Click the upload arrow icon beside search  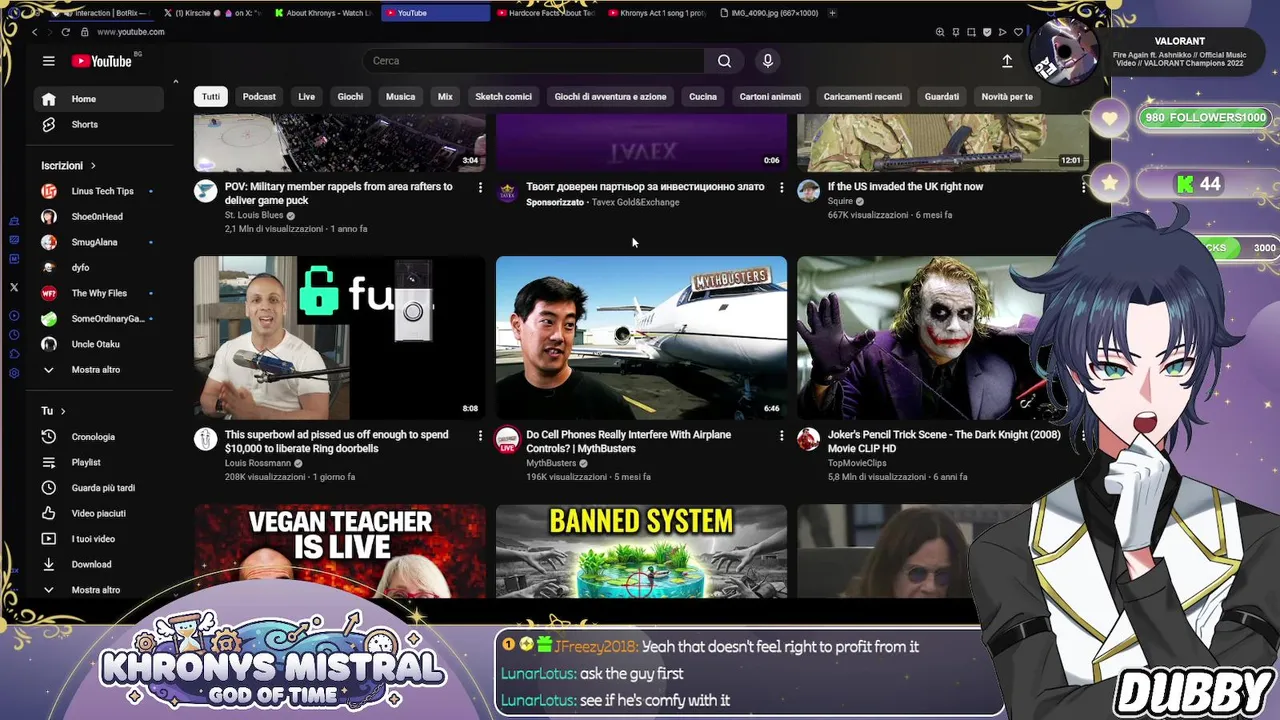click(1007, 61)
